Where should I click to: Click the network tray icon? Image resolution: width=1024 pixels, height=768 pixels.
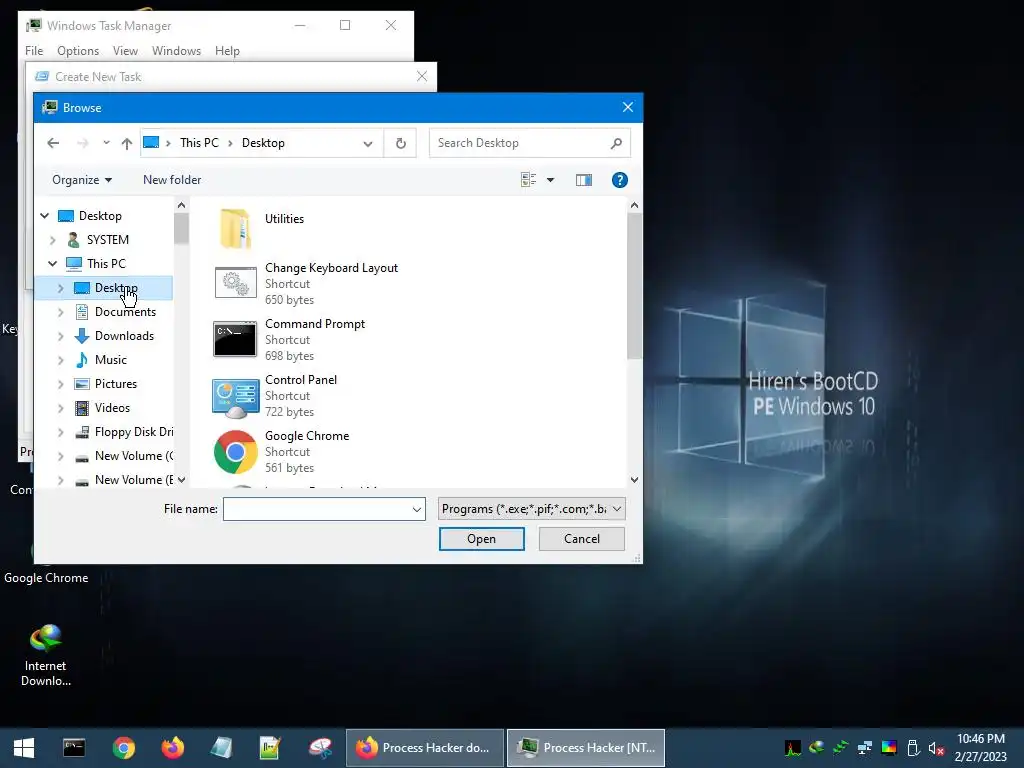[x=865, y=748]
